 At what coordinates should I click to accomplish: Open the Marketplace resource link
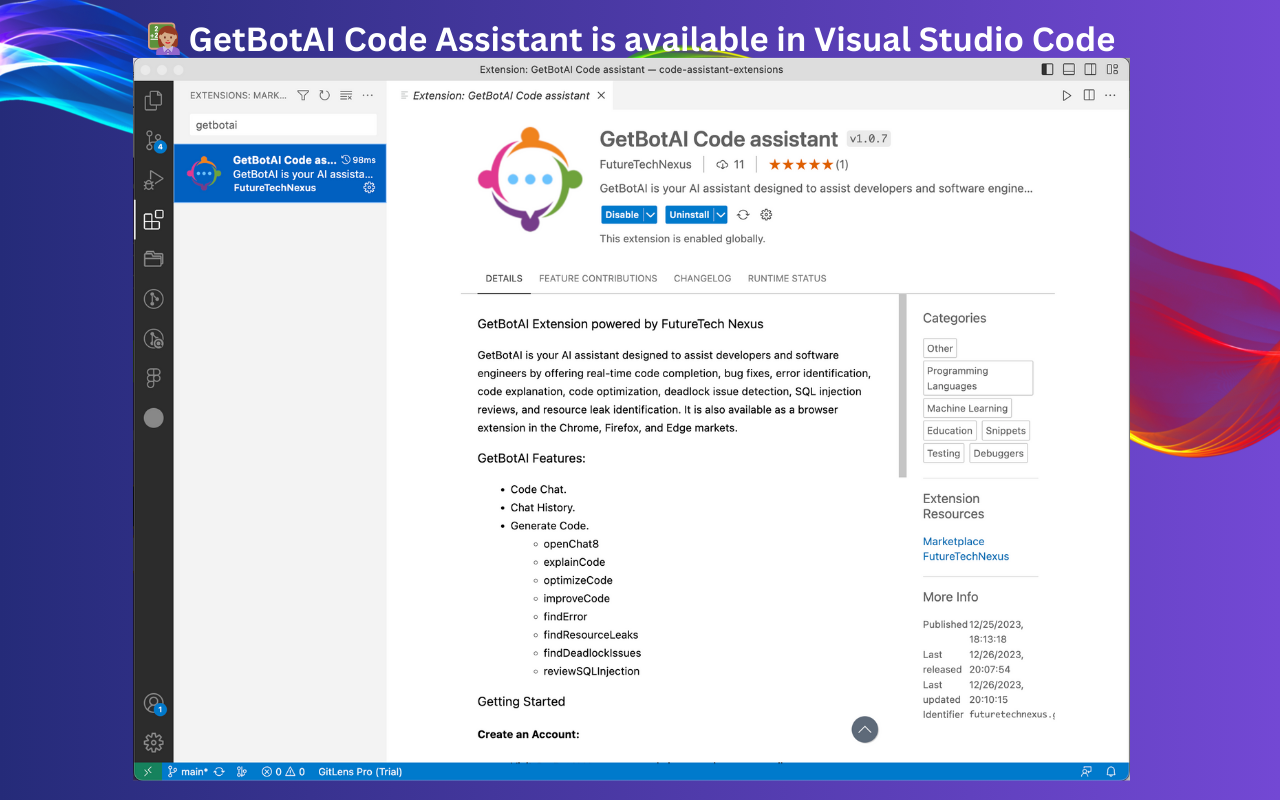[953, 541]
